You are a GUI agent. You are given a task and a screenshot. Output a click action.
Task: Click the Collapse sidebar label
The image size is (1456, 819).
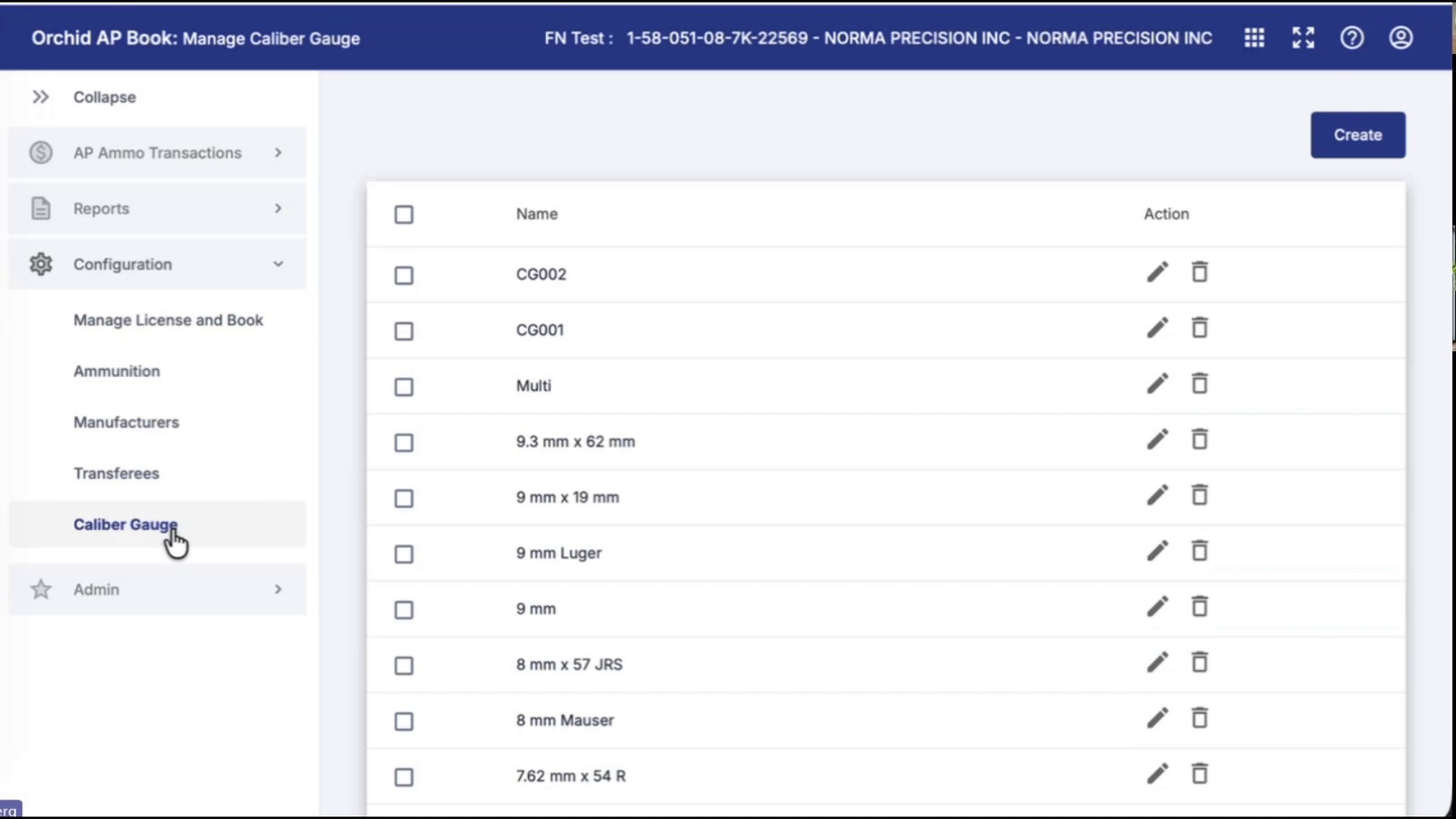coord(105,97)
